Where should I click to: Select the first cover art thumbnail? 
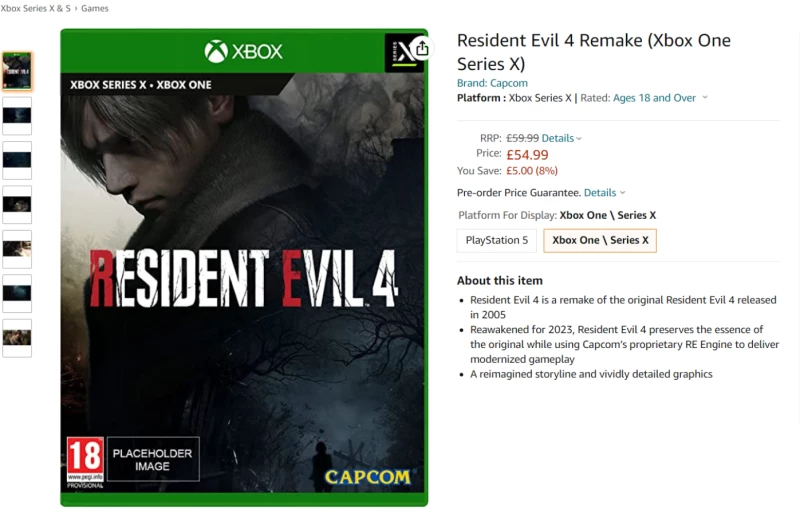click(17, 71)
